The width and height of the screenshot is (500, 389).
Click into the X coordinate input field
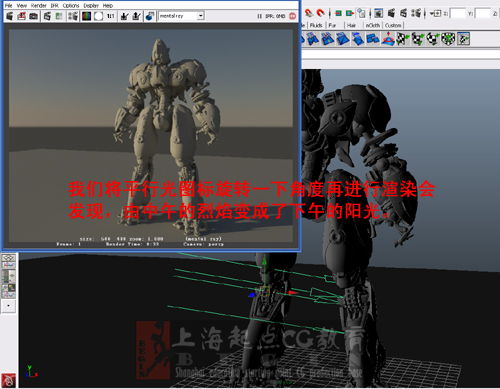click(458, 14)
